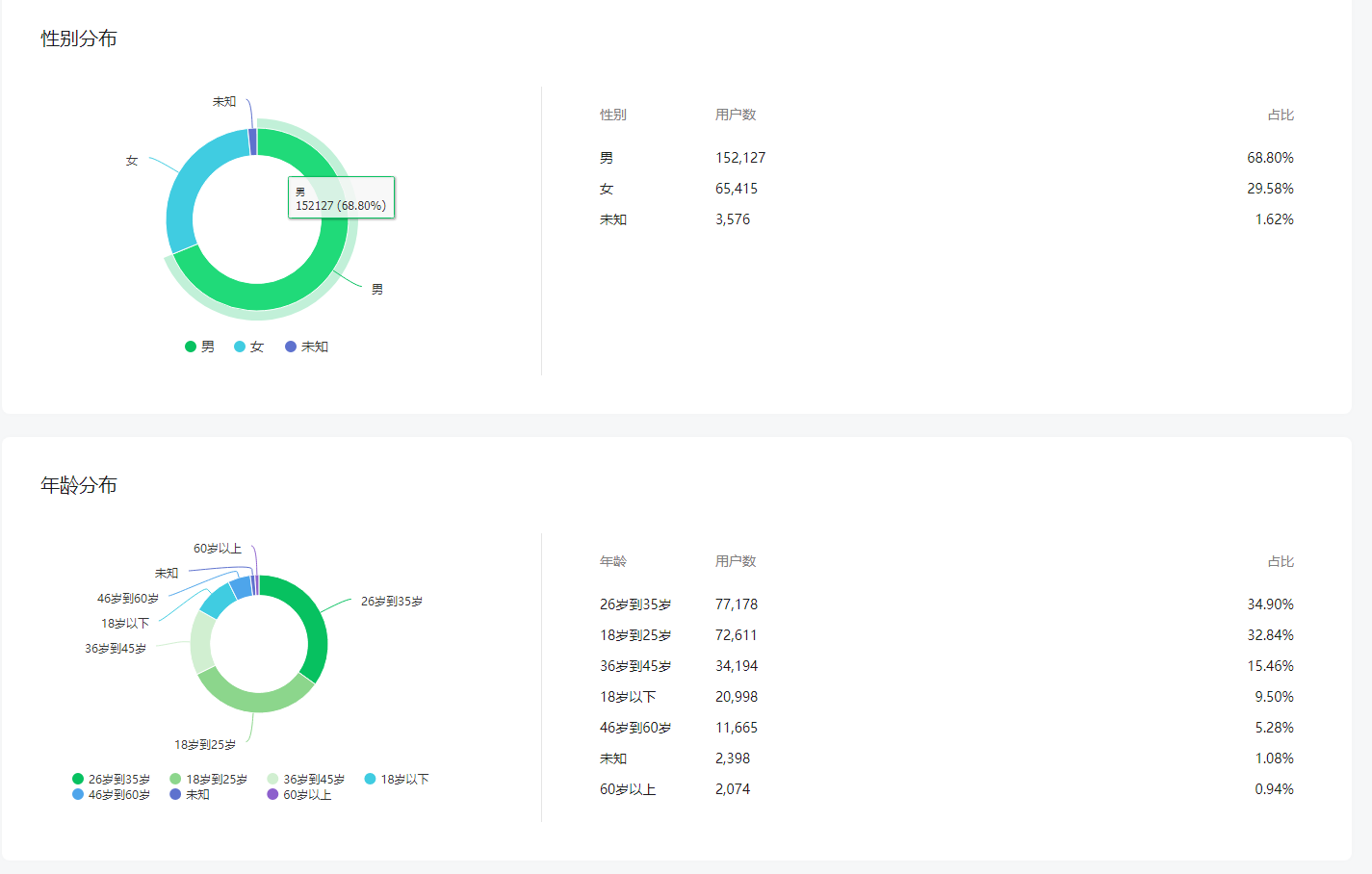This screenshot has height=874, width=1372.
Task: Click the percentage 0.94%
Action: (x=1274, y=789)
